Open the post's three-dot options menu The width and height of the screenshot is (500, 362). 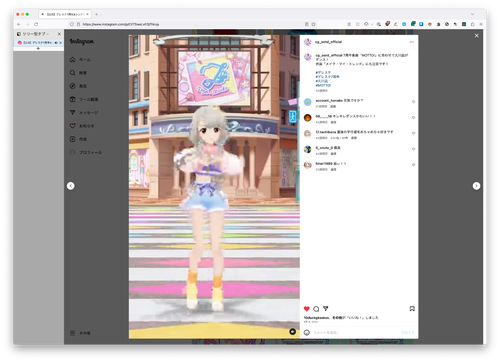coord(412,42)
